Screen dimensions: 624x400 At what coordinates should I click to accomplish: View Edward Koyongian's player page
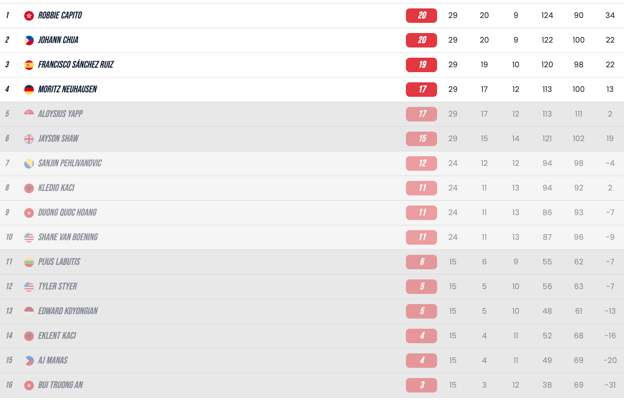[69, 311]
